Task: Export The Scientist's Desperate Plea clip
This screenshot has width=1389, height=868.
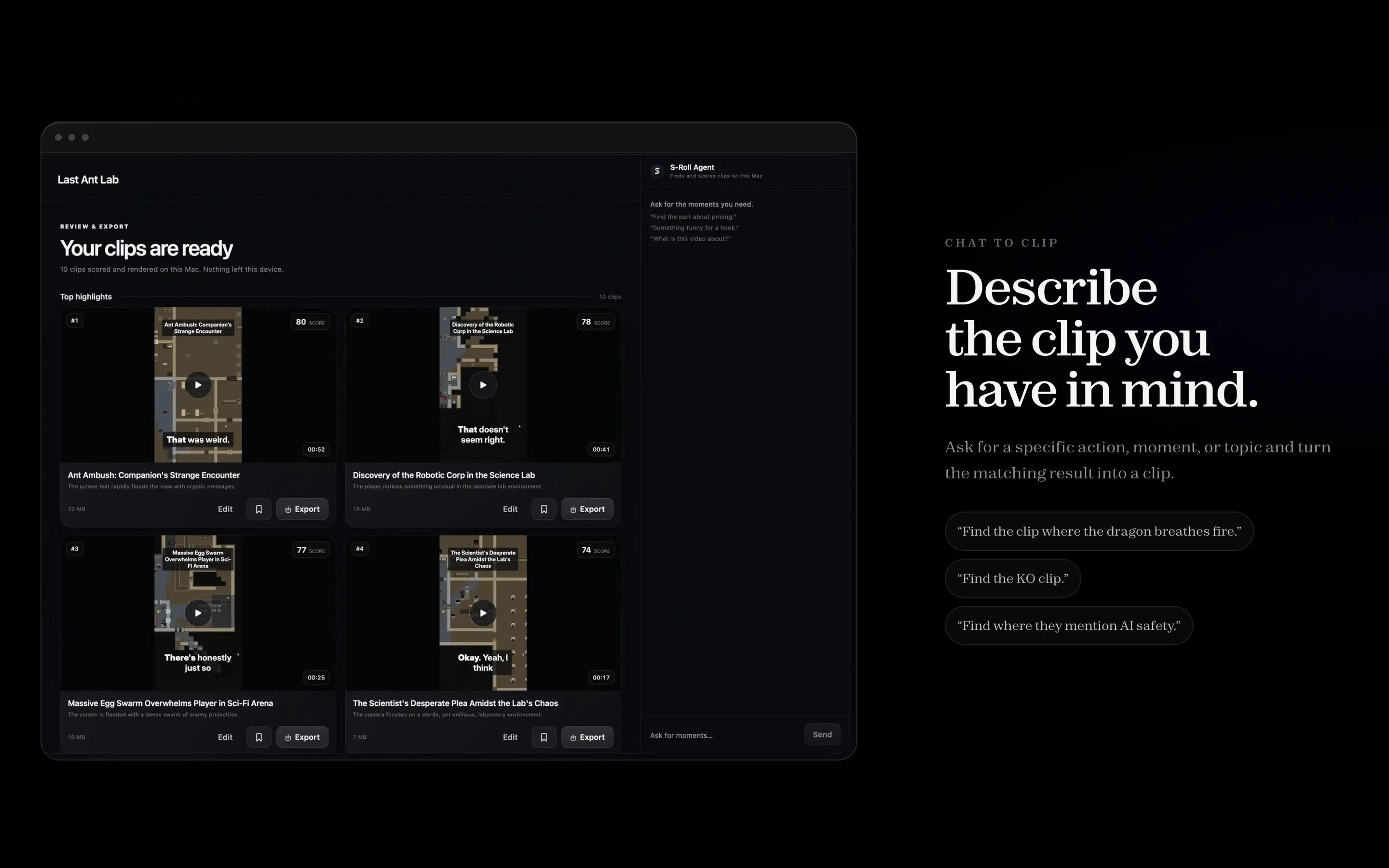Action: pyautogui.click(x=587, y=737)
